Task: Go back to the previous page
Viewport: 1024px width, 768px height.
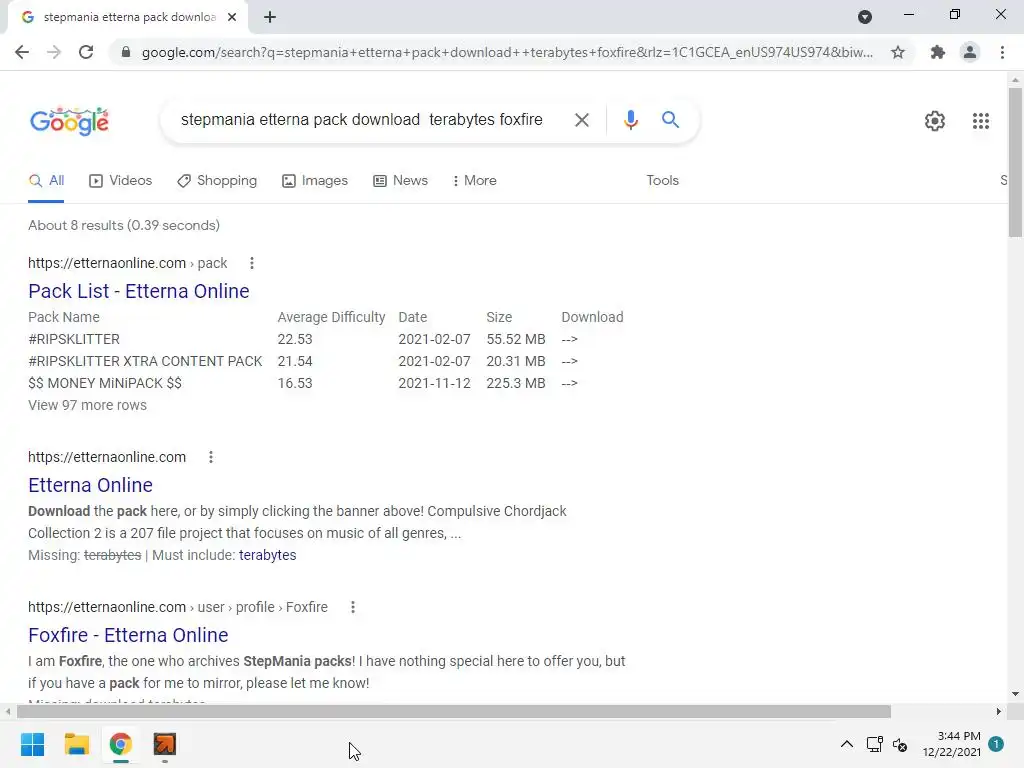Action: 22,52
